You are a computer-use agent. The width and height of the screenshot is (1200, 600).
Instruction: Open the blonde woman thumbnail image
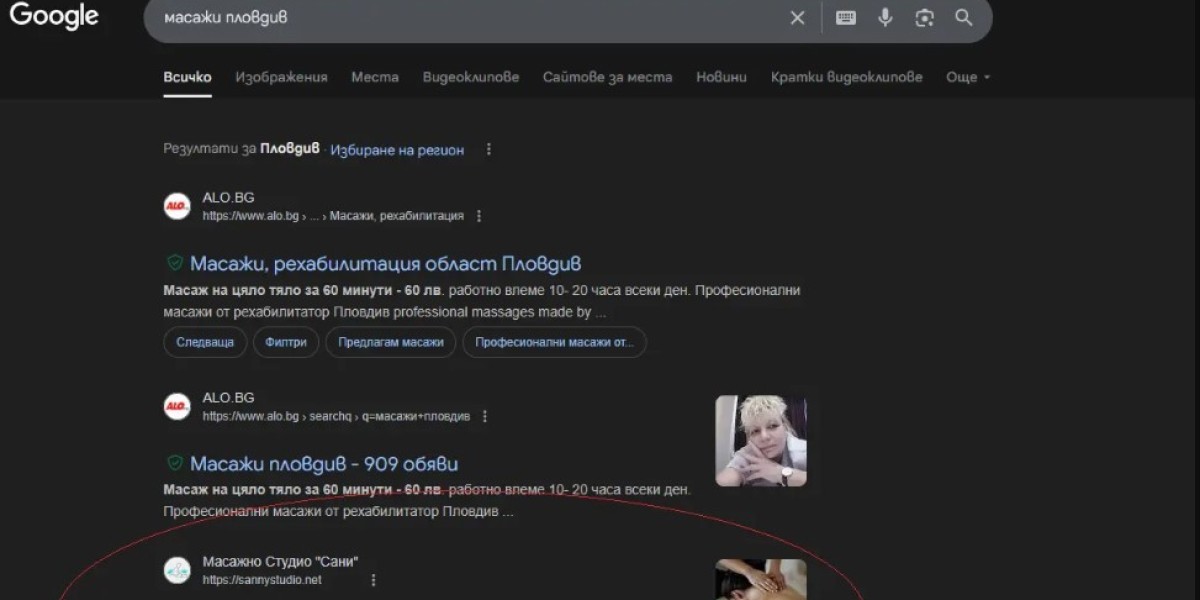[x=761, y=441]
